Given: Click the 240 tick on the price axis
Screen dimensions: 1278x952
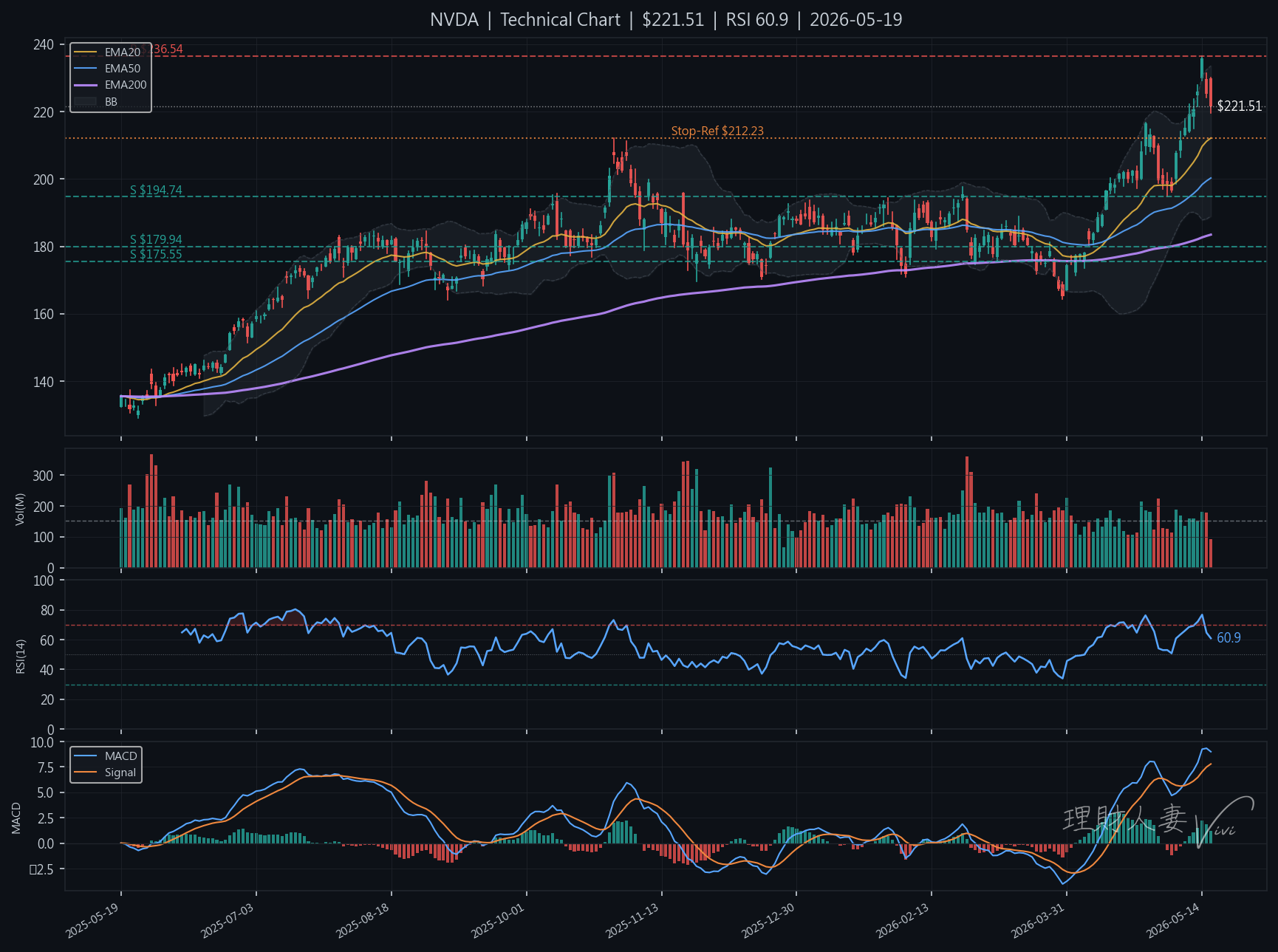Looking at the screenshot, I should (x=44, y=45).
